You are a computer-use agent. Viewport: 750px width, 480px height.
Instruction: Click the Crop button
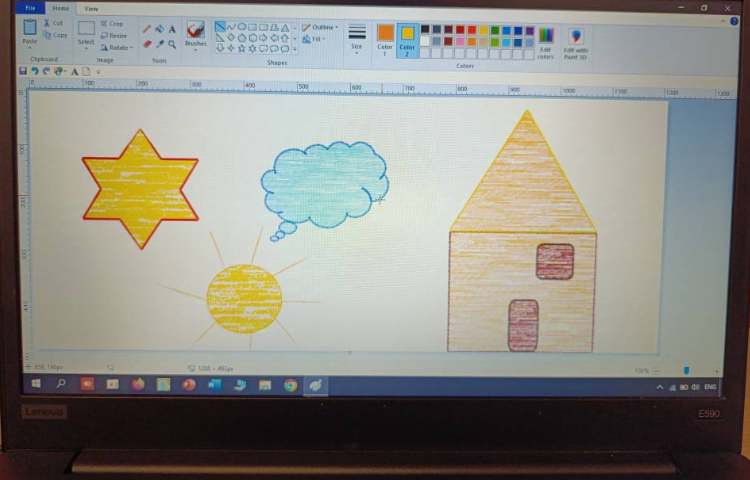coord(112,23)
